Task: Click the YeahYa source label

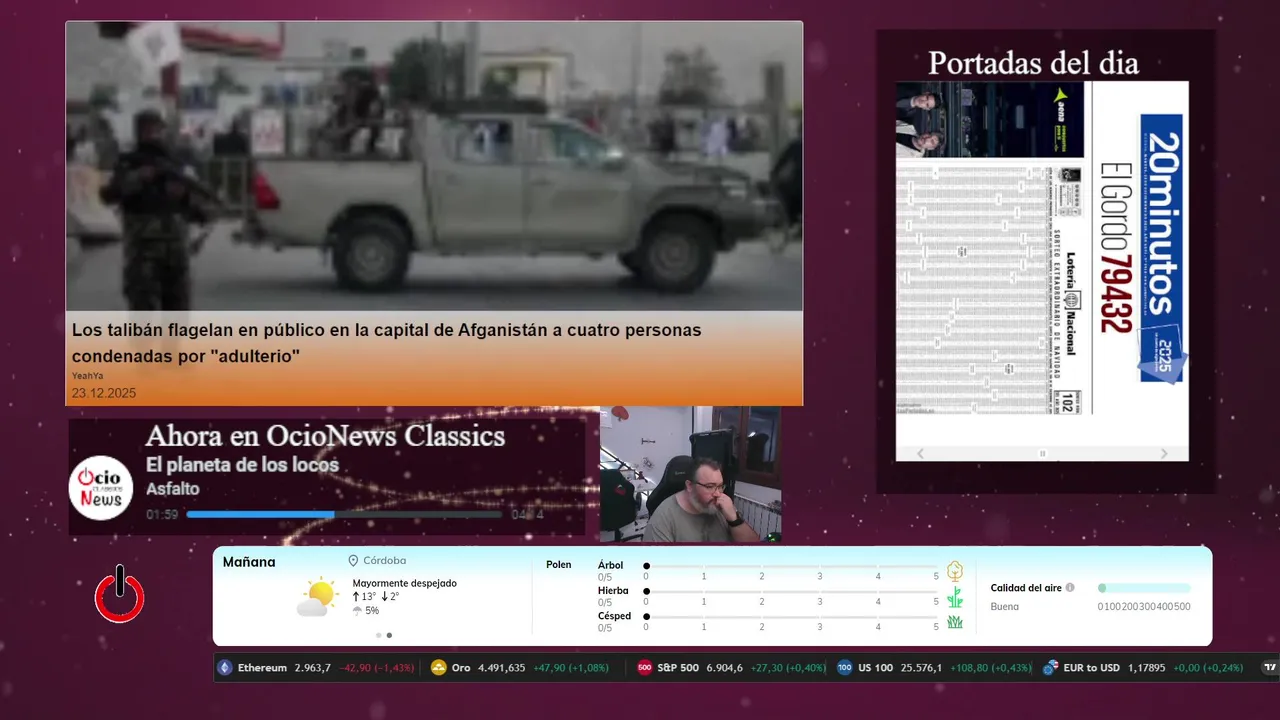Action: pos(87,376)
